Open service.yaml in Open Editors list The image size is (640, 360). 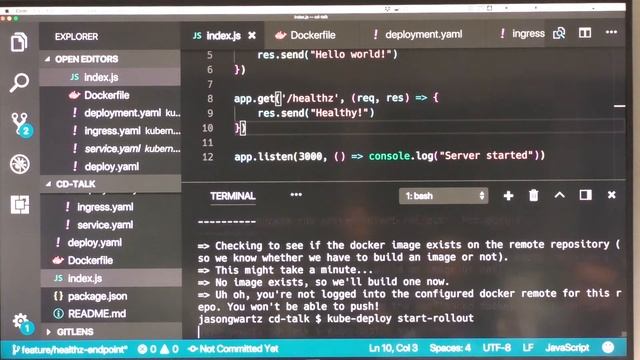pyautogui.click(x=110, y=149)
